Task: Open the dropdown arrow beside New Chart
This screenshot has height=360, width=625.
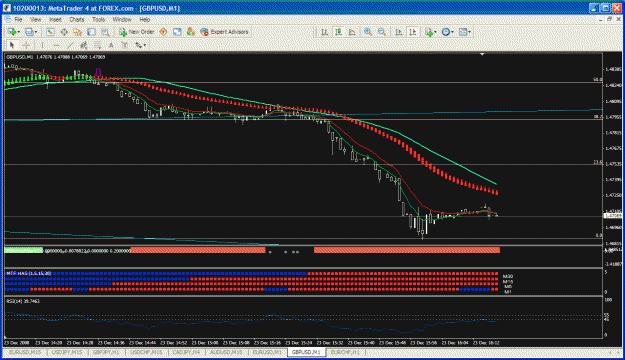Action: coord(18,32)
